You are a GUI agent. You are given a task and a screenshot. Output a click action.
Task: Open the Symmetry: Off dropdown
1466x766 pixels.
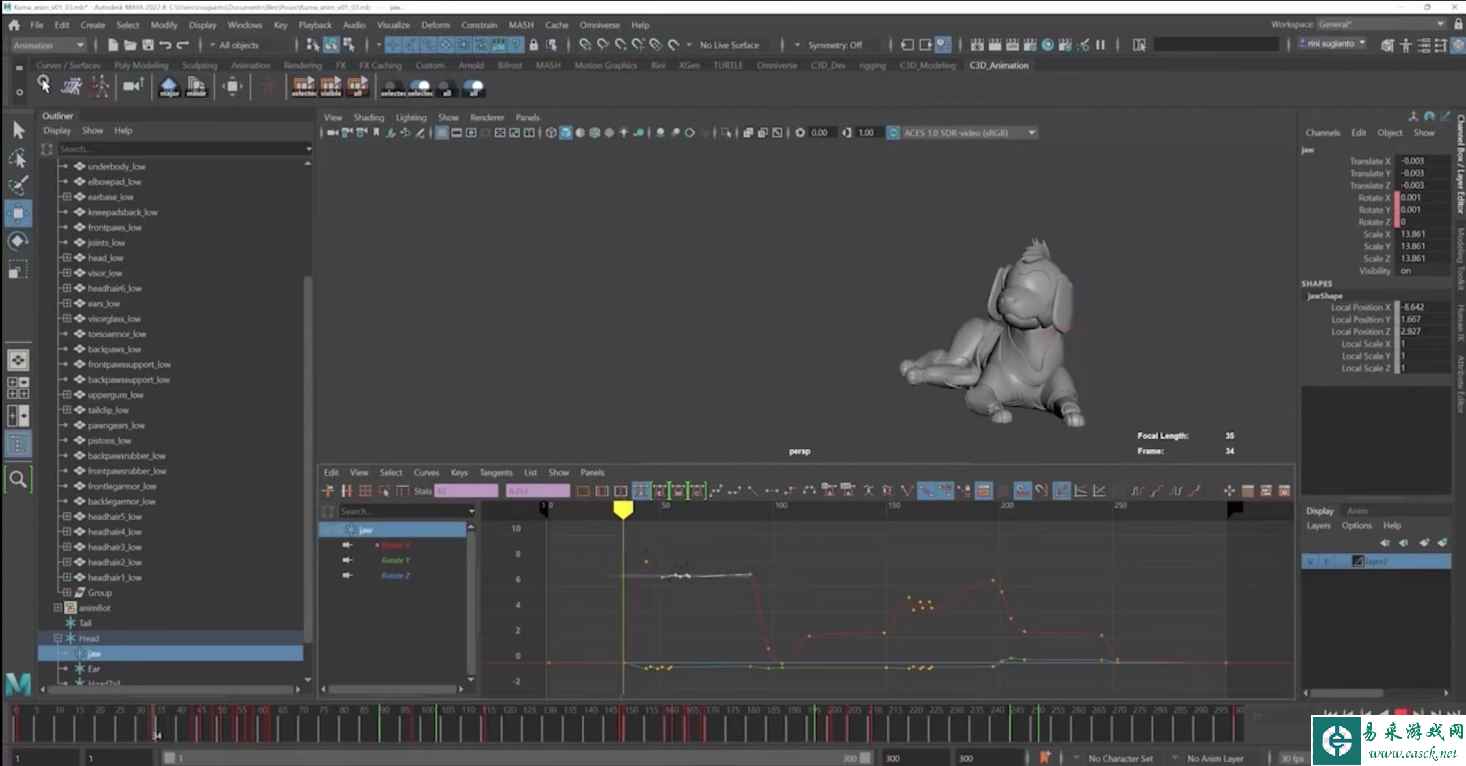[x=834, y=45]
